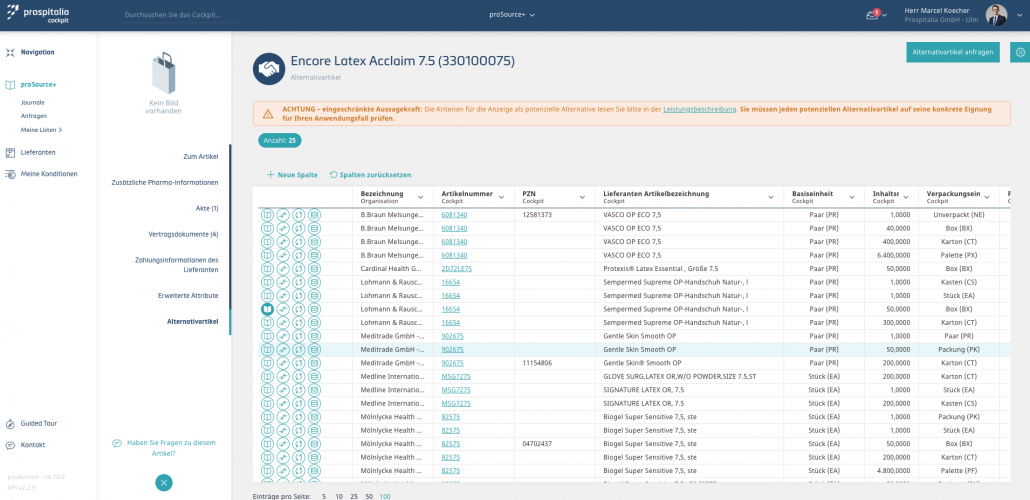Open article link 6081340 in Unverpackt row

(455, 215)
